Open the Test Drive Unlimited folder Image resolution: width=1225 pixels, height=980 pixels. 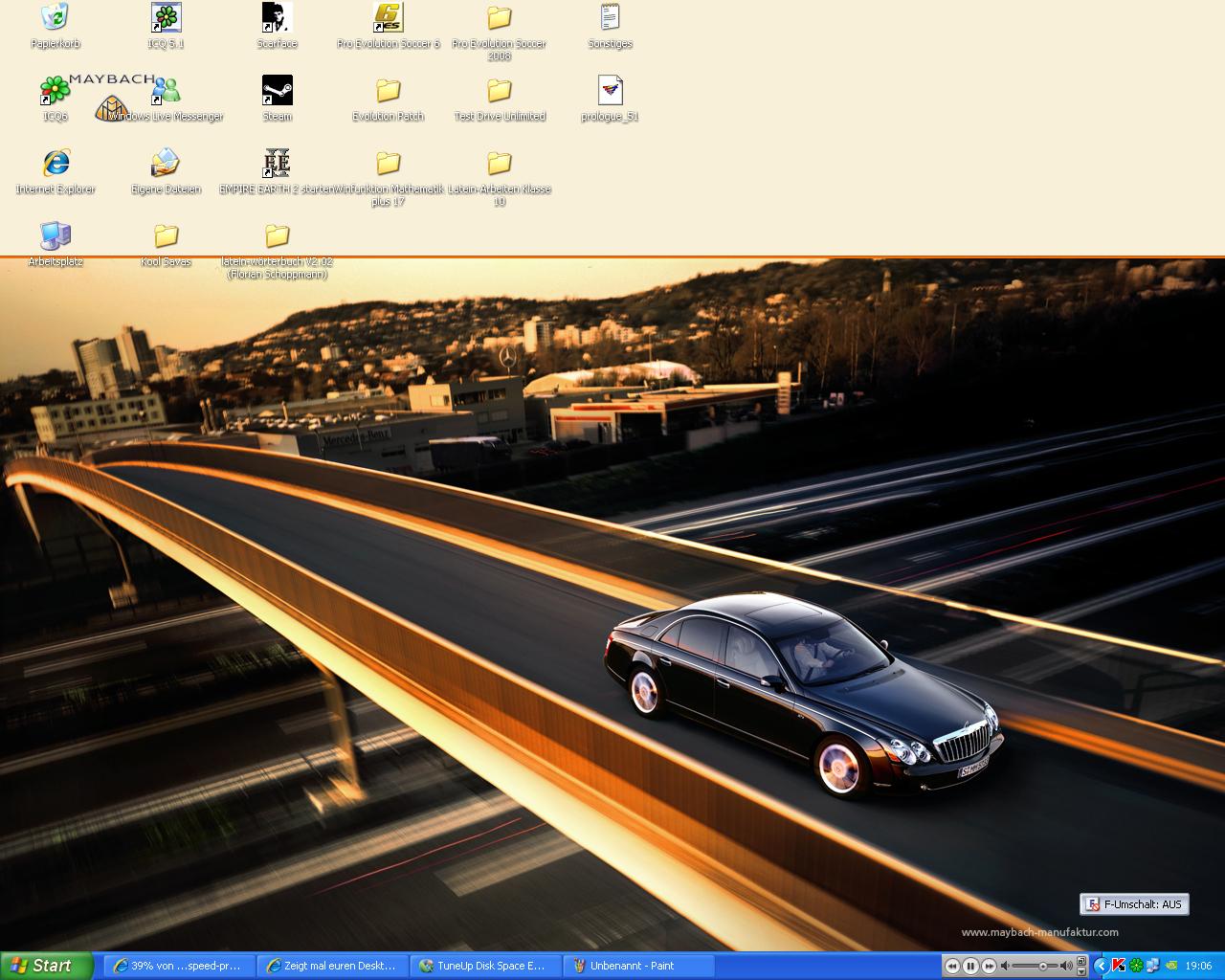(x=500, y=100)
